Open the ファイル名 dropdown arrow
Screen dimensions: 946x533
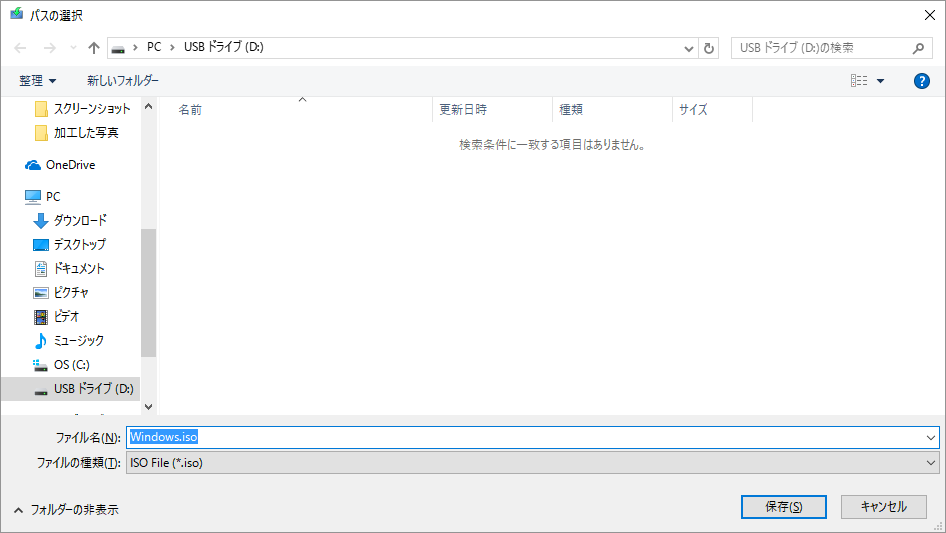click(x=931, y=438)
